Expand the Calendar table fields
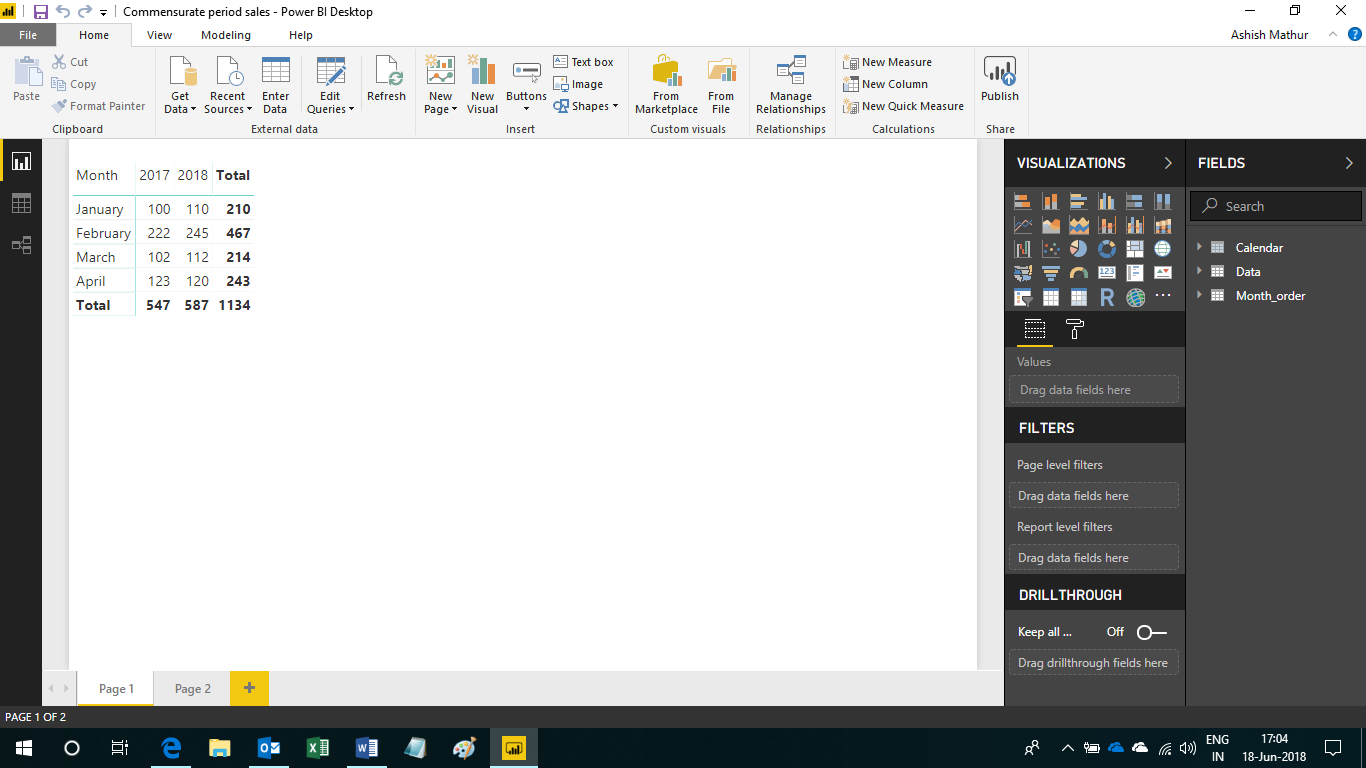This screenshot has width=1366, height=768. pyautogui.click(x=1199, y=247)
